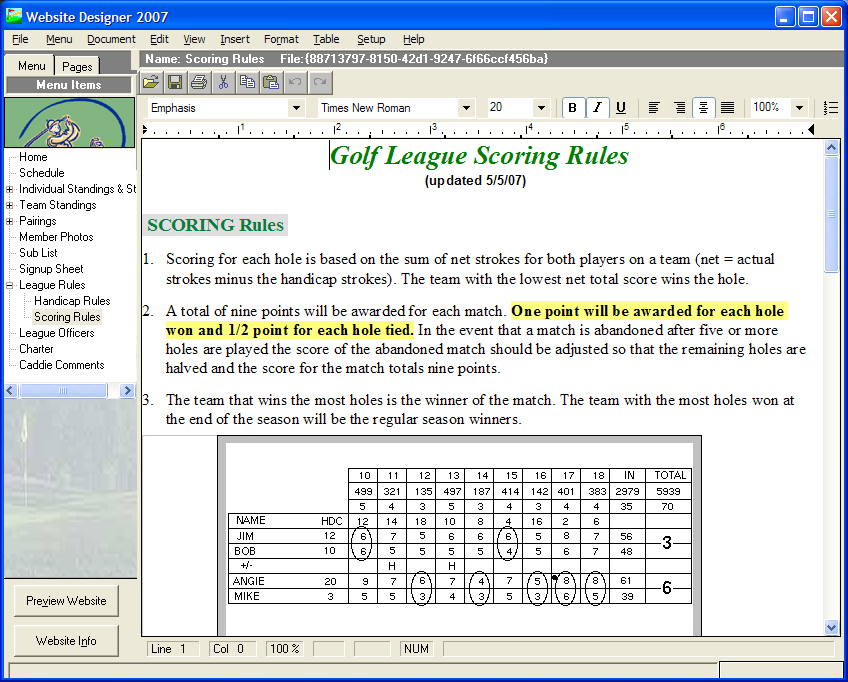The width and height of the screenshot is (848, 682).
Task: Switch to the Menu tab
Action: point(31,65)
